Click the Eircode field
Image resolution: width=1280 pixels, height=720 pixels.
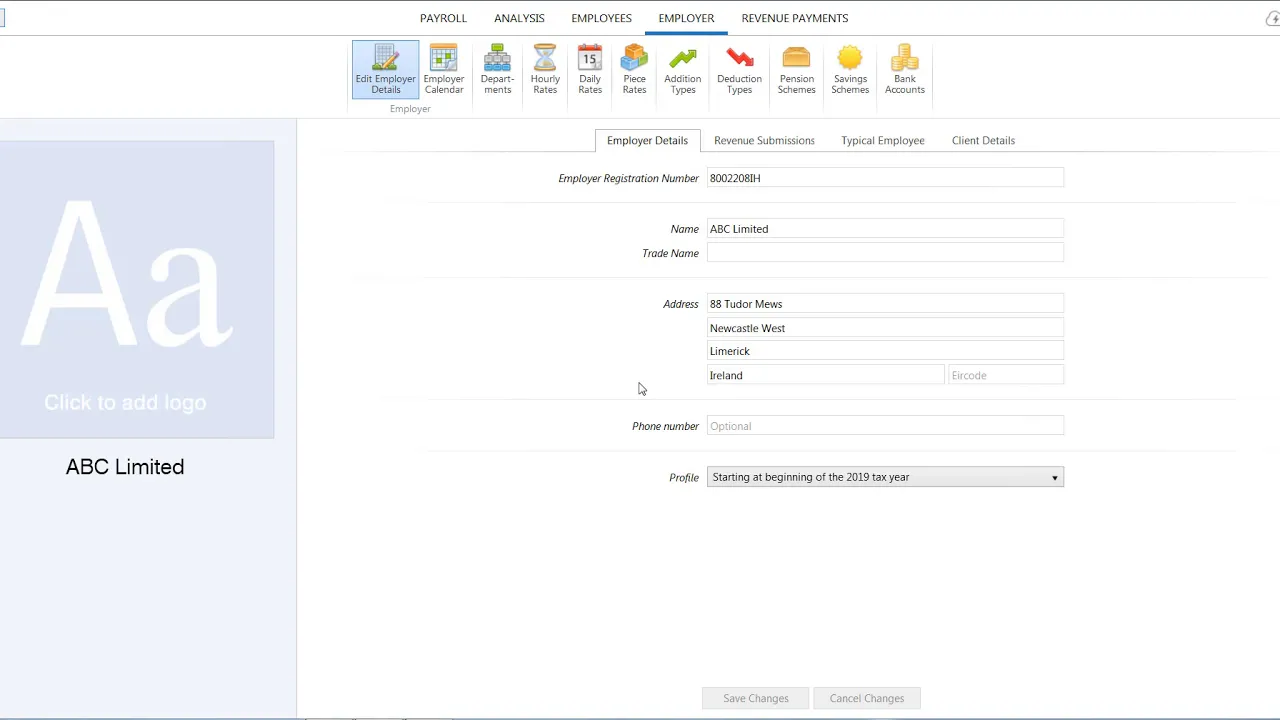(1006, 375)
